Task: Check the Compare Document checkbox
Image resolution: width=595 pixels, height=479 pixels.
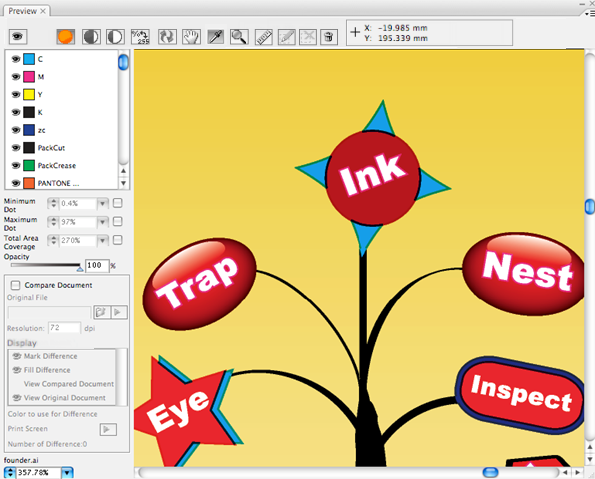Action: [x=16, y=285]
